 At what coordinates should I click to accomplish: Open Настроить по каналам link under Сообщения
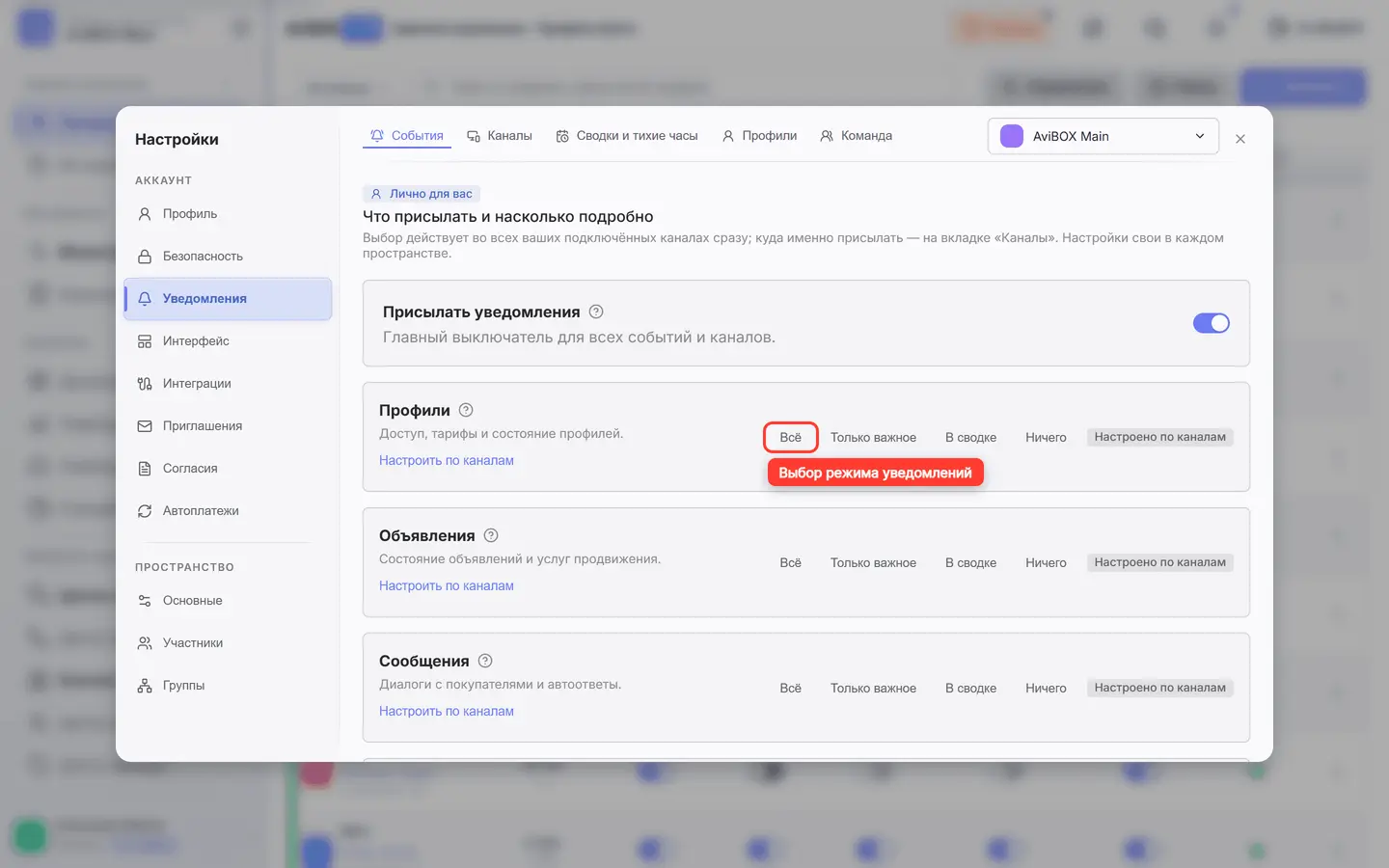(447, 711)
